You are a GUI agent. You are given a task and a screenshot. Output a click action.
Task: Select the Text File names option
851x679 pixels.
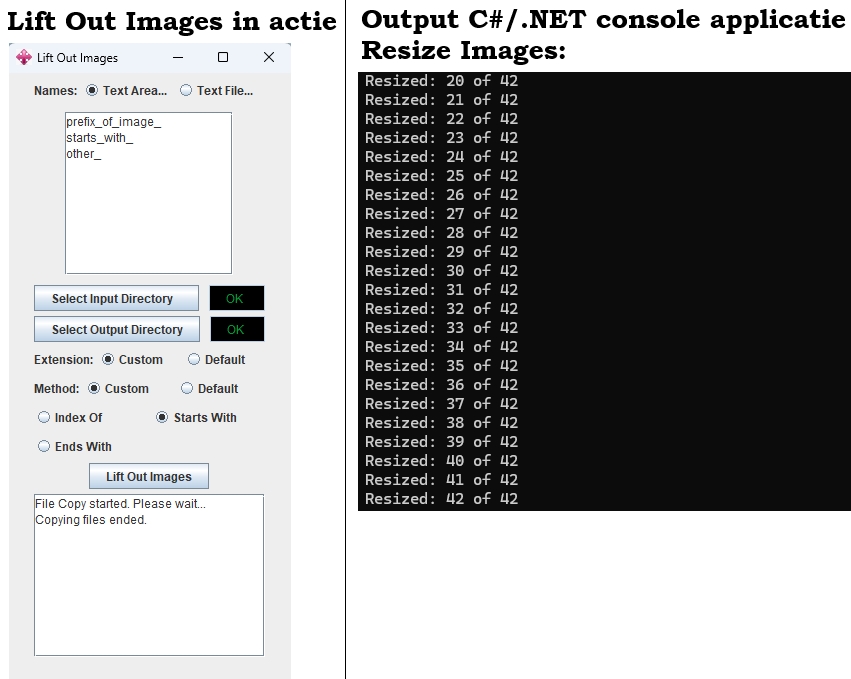click(217, 91)
